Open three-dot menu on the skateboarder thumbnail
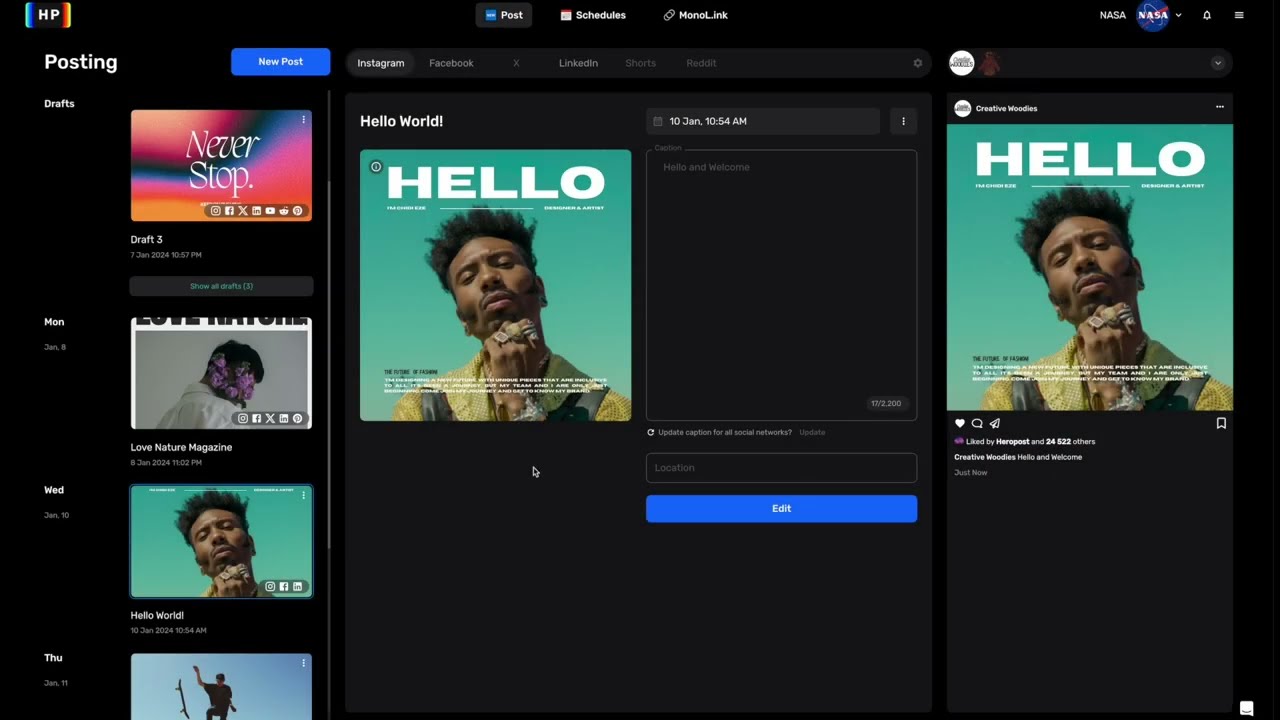Screen dimensions: 1280x720 coord(303,663)
